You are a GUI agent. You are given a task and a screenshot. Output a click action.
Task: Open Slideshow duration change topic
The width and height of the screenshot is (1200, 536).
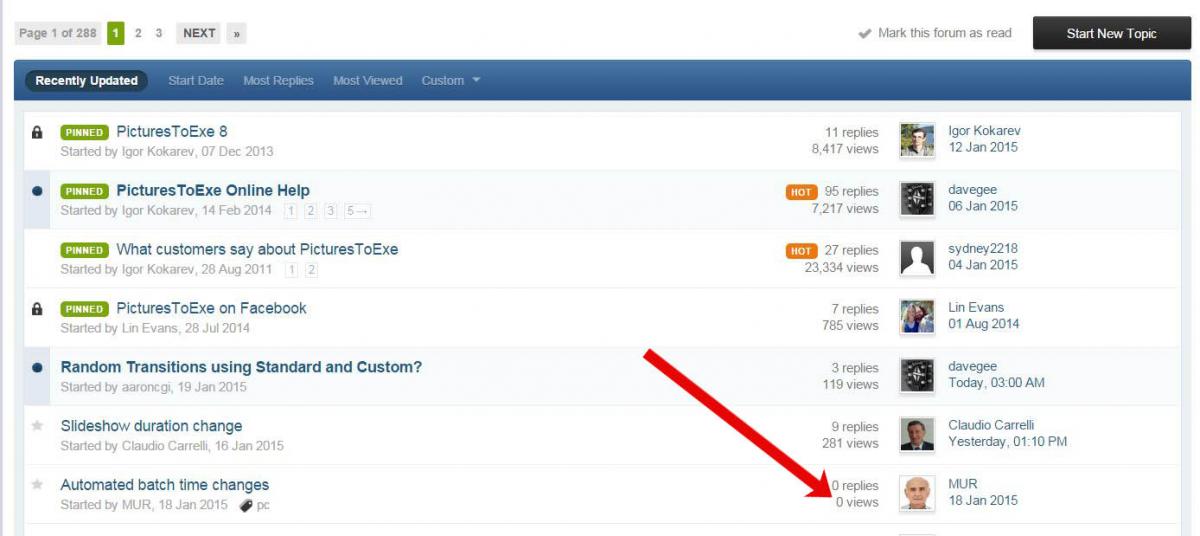pos(151,426)
